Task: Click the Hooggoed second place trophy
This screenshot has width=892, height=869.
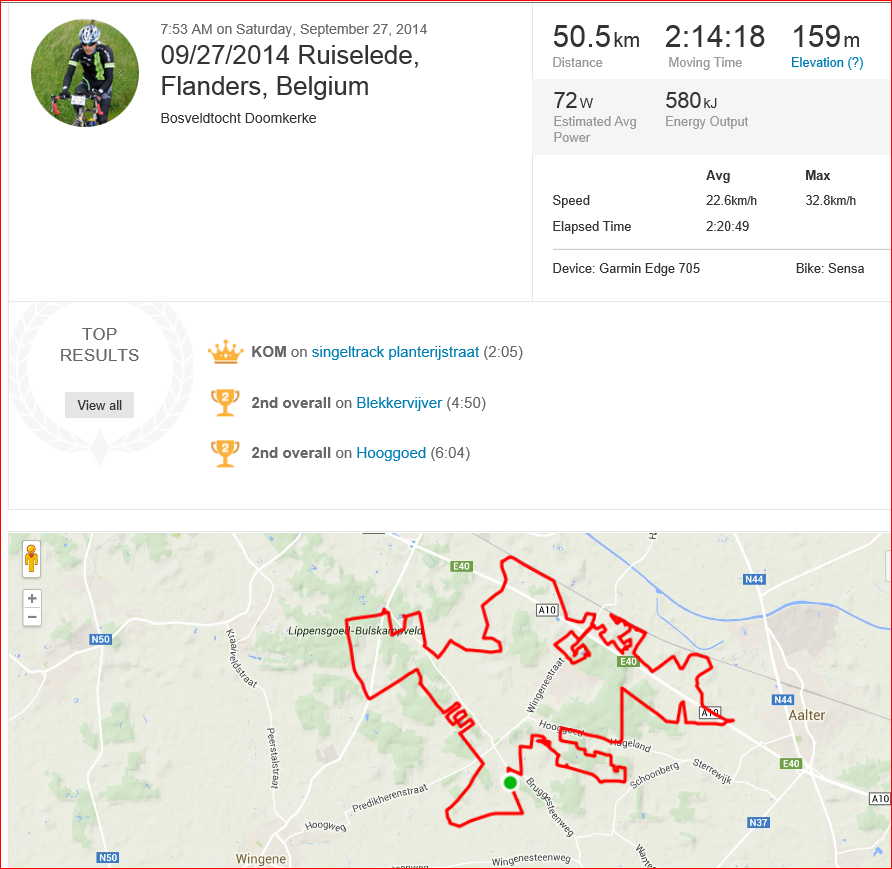Action: tap(225, 453)
